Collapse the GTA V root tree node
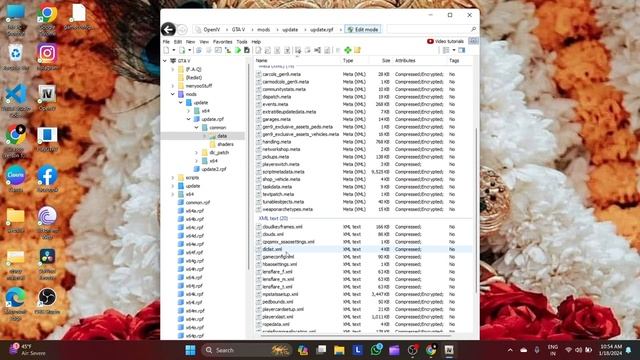Viewport: 640px width, 360px height. coord(165,61)
